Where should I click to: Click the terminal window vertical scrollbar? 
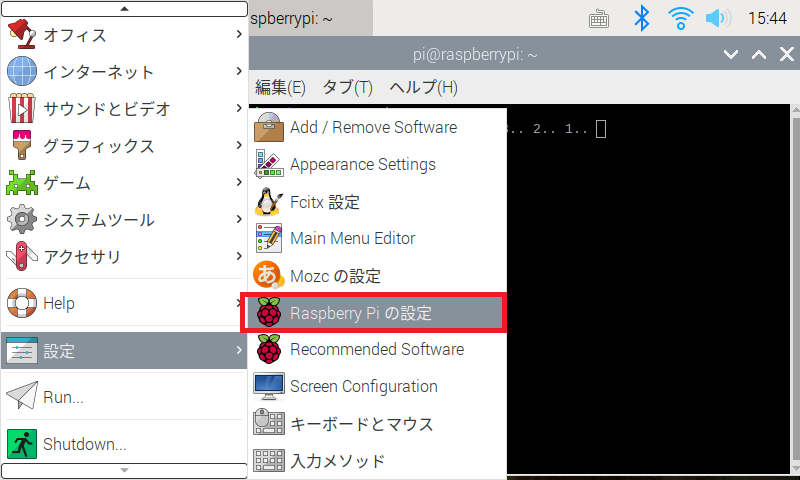click(x=795, y=288)
